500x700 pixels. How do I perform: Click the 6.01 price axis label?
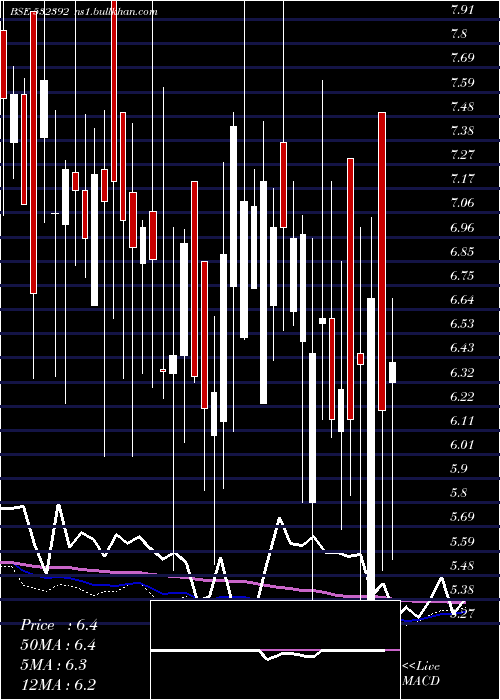pos(462,445)
